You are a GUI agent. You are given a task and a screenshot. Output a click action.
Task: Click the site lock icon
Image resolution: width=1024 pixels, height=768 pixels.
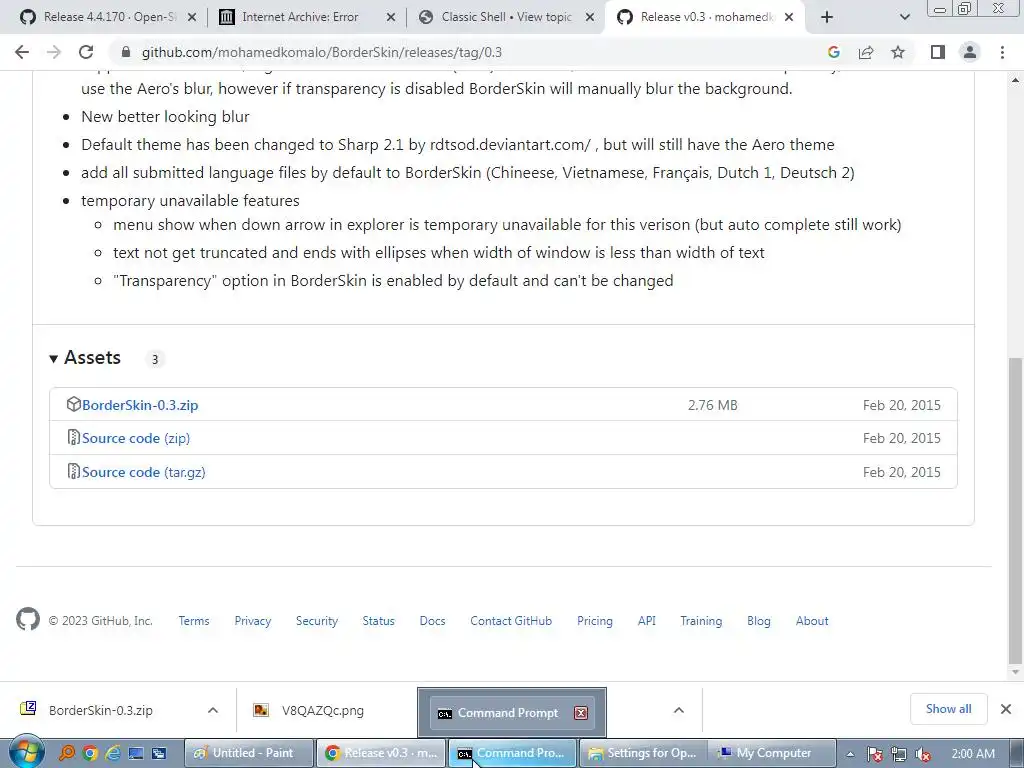(x=126, y=52)
